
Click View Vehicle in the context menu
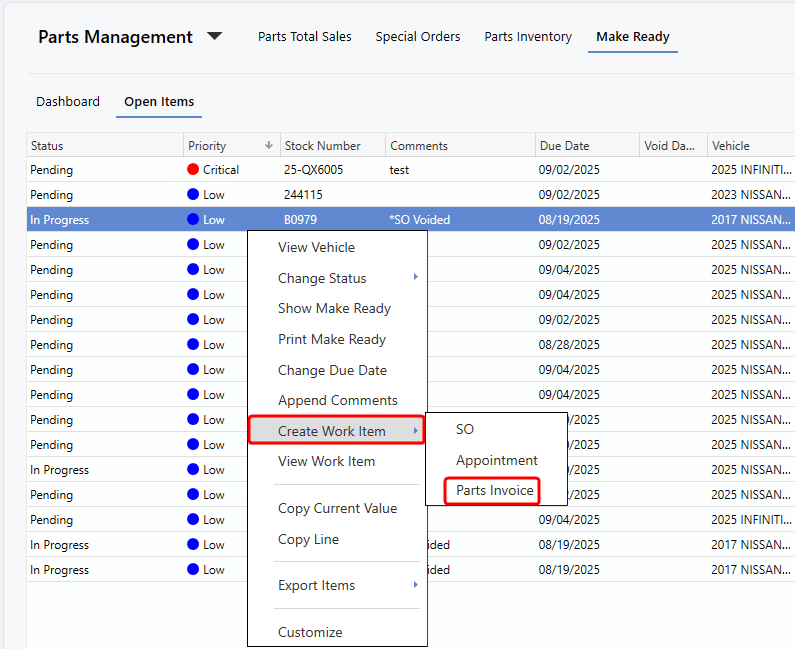tap(316, 247)
